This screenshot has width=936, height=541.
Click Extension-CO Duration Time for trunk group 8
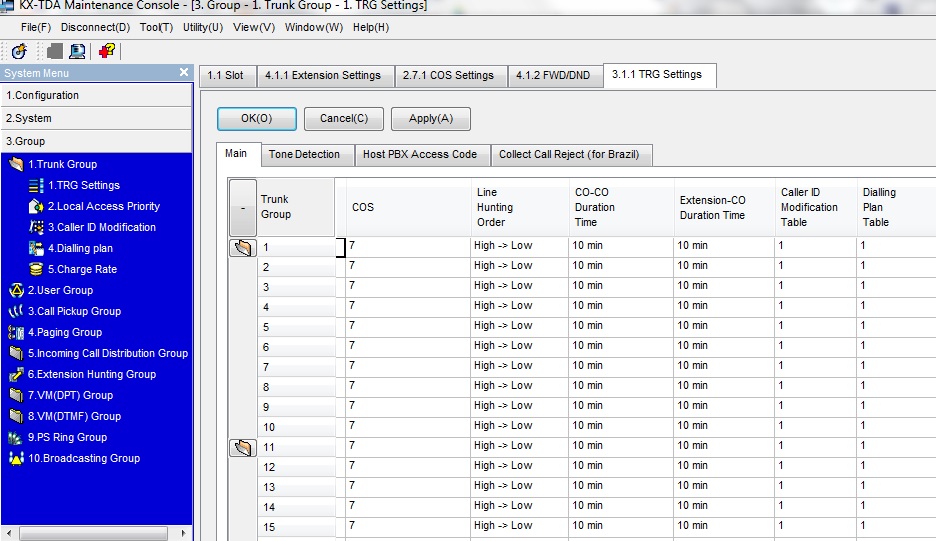pyautogui.click(x=724, y=386)
